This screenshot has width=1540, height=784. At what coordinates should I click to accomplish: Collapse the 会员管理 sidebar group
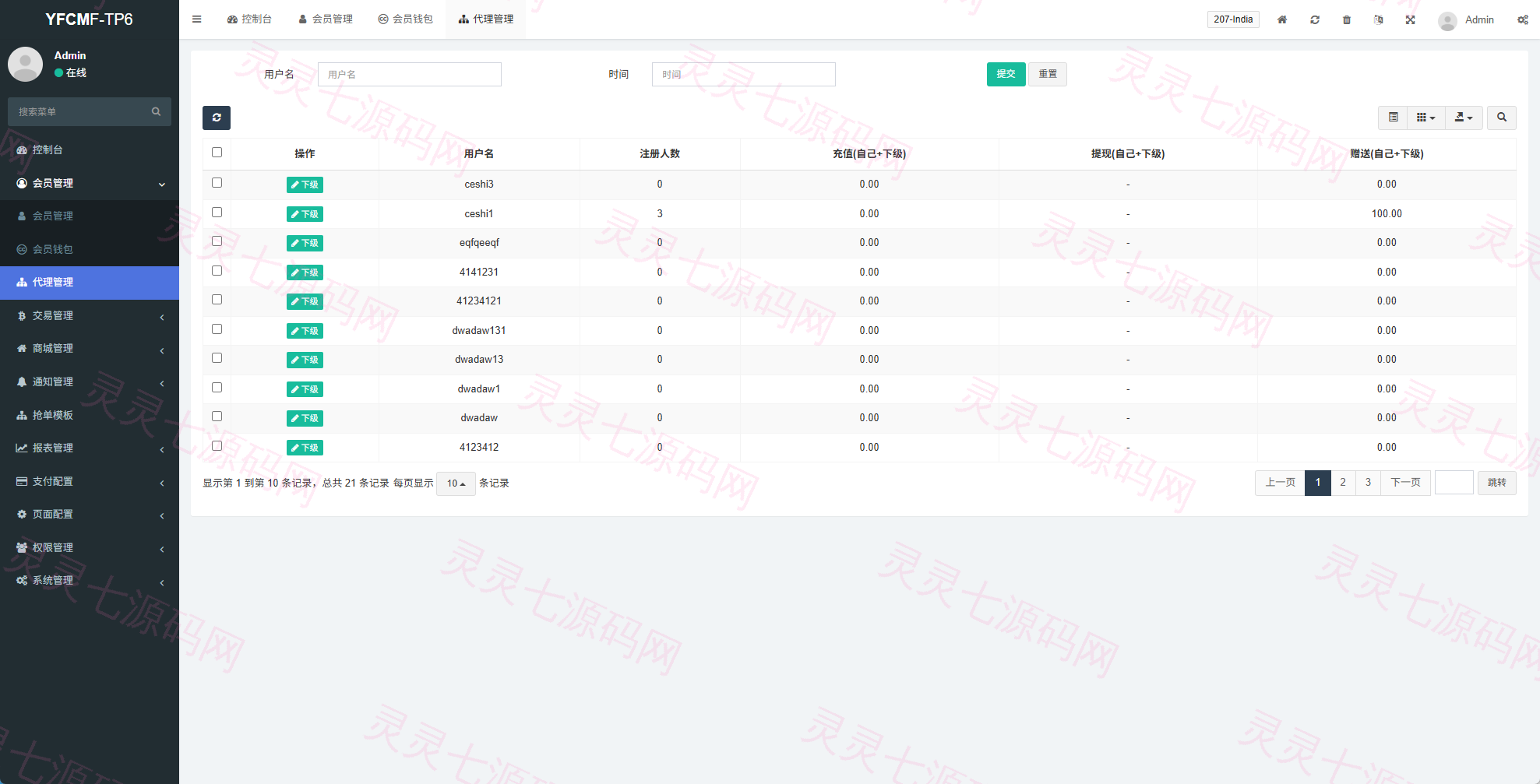coord(90,183)
